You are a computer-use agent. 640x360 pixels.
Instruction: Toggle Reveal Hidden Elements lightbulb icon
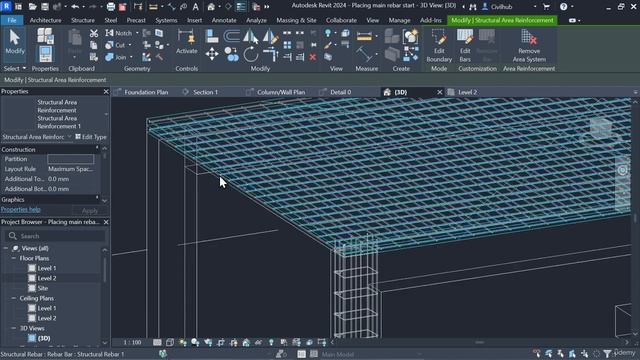271,342
